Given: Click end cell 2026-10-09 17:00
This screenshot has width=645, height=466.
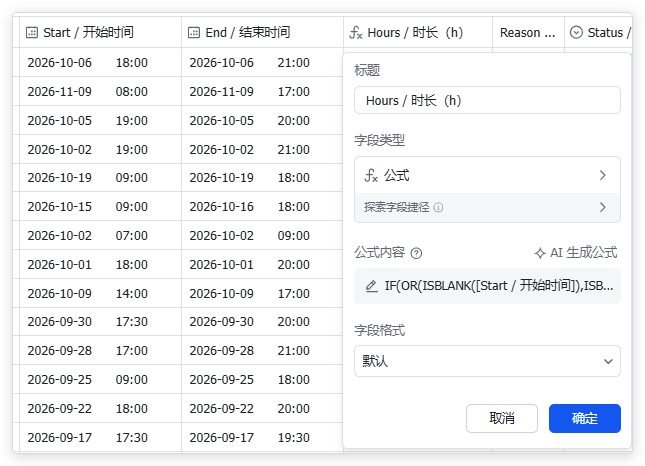Looking at the screenshot, I should coord(262,293).
